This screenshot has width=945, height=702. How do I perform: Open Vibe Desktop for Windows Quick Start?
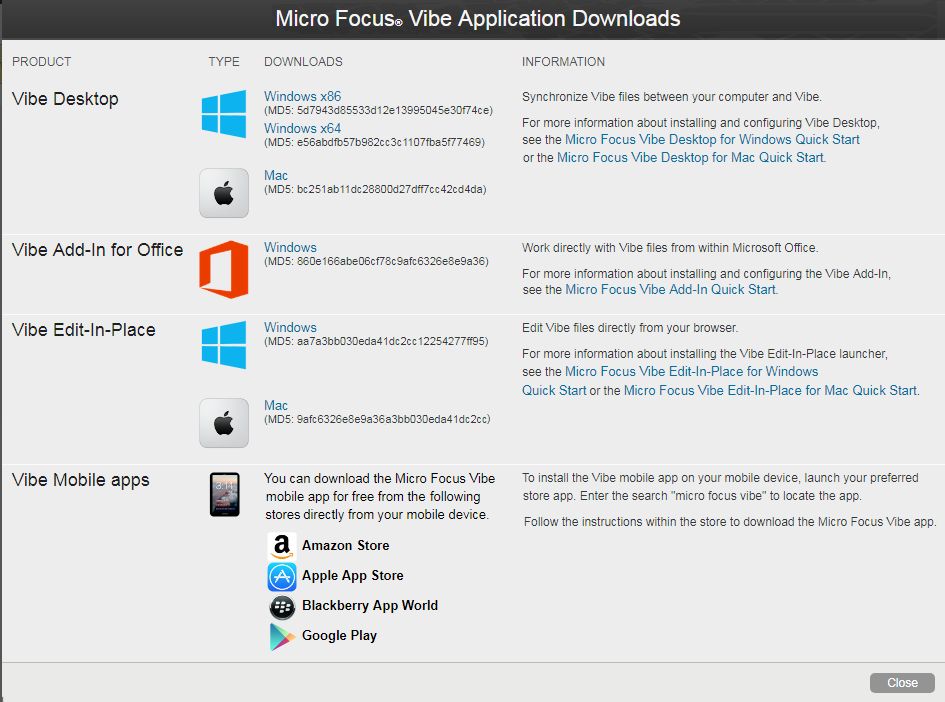click(x=712, y=140)
